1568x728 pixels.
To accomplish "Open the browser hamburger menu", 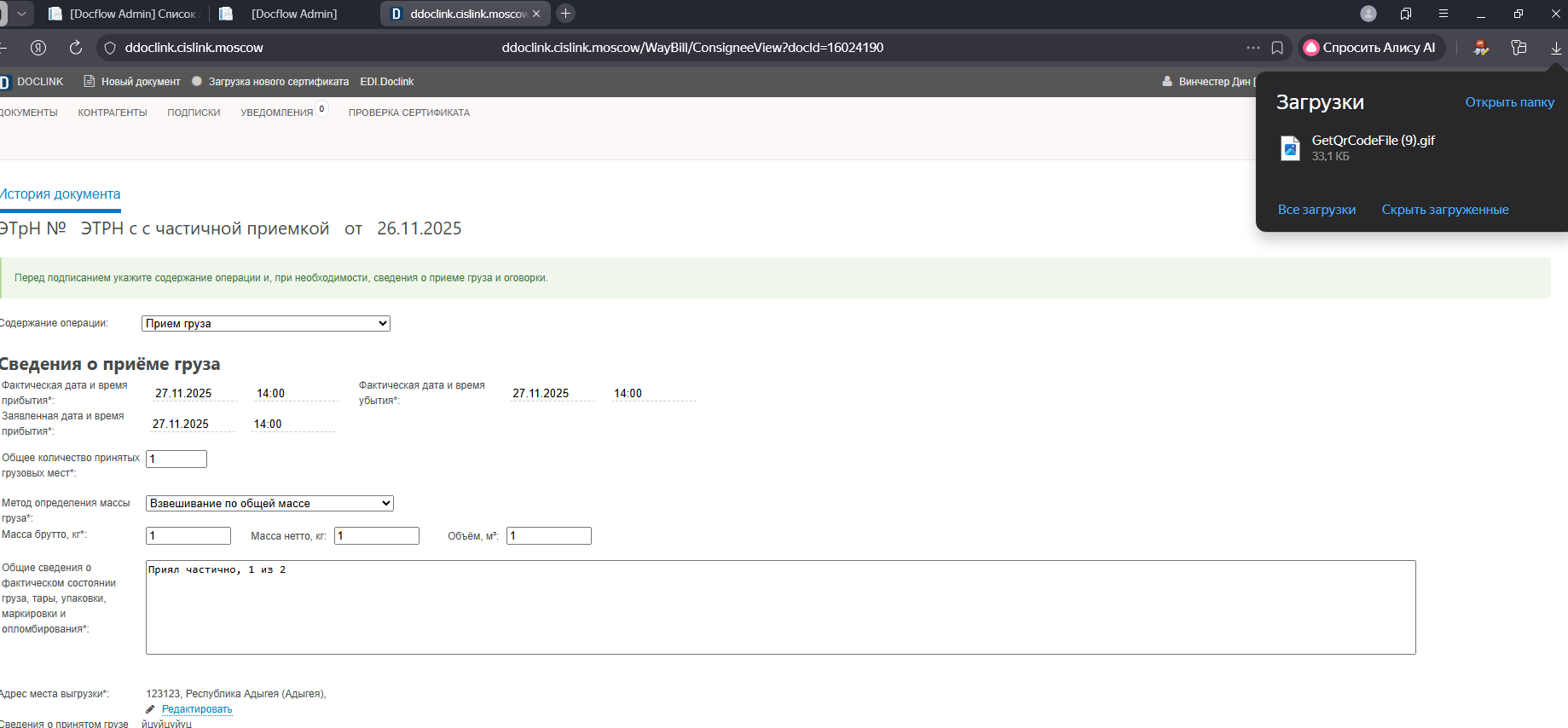I will click(1444, 14).
